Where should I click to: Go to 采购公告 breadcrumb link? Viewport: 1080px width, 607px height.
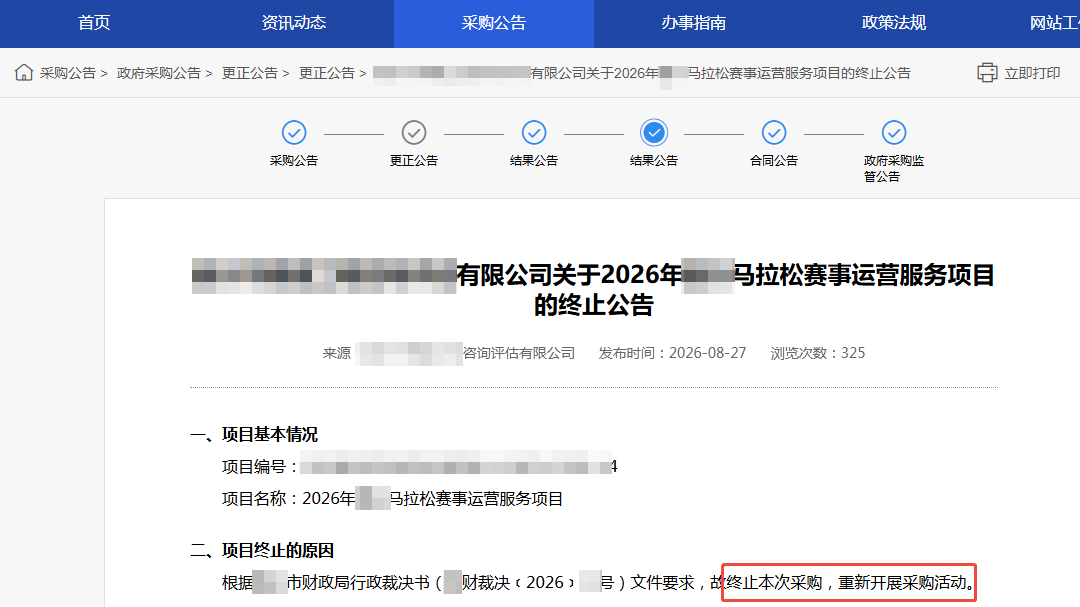pyautogui.click(x=68, y=73)
